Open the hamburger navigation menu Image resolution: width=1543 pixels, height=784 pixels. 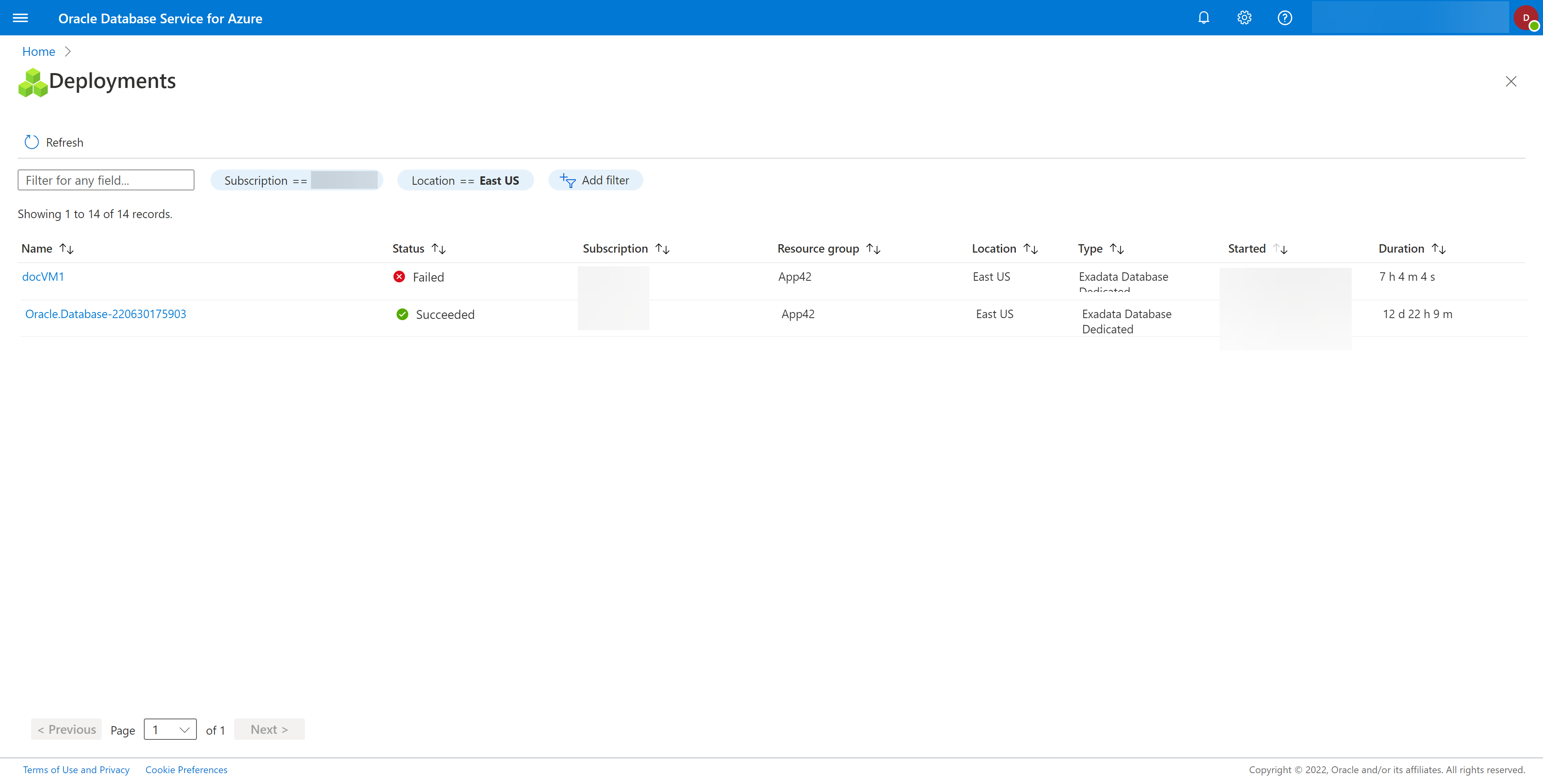[x=20, y=18]
